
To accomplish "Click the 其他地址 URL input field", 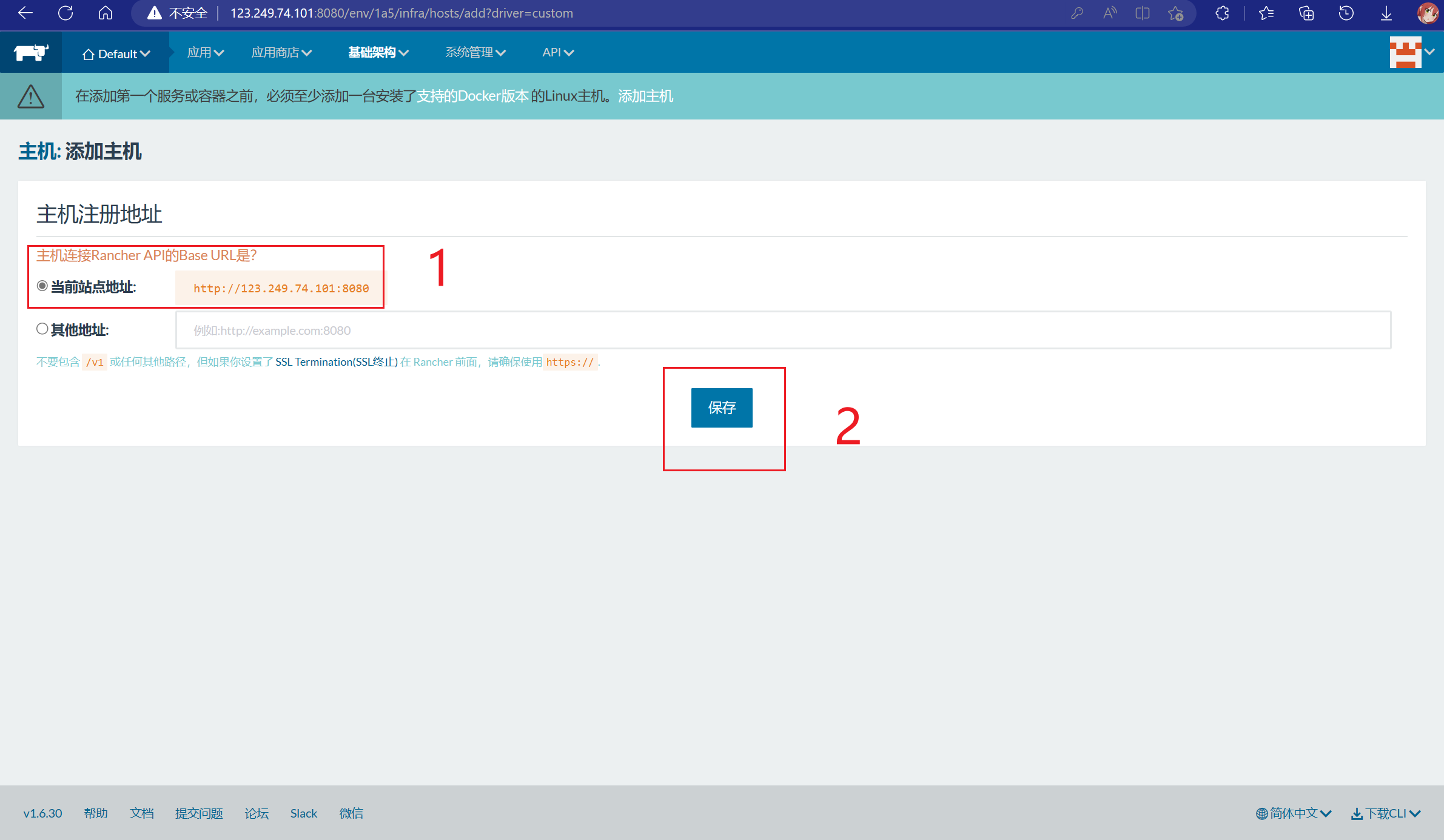I will tap(782, 330).
